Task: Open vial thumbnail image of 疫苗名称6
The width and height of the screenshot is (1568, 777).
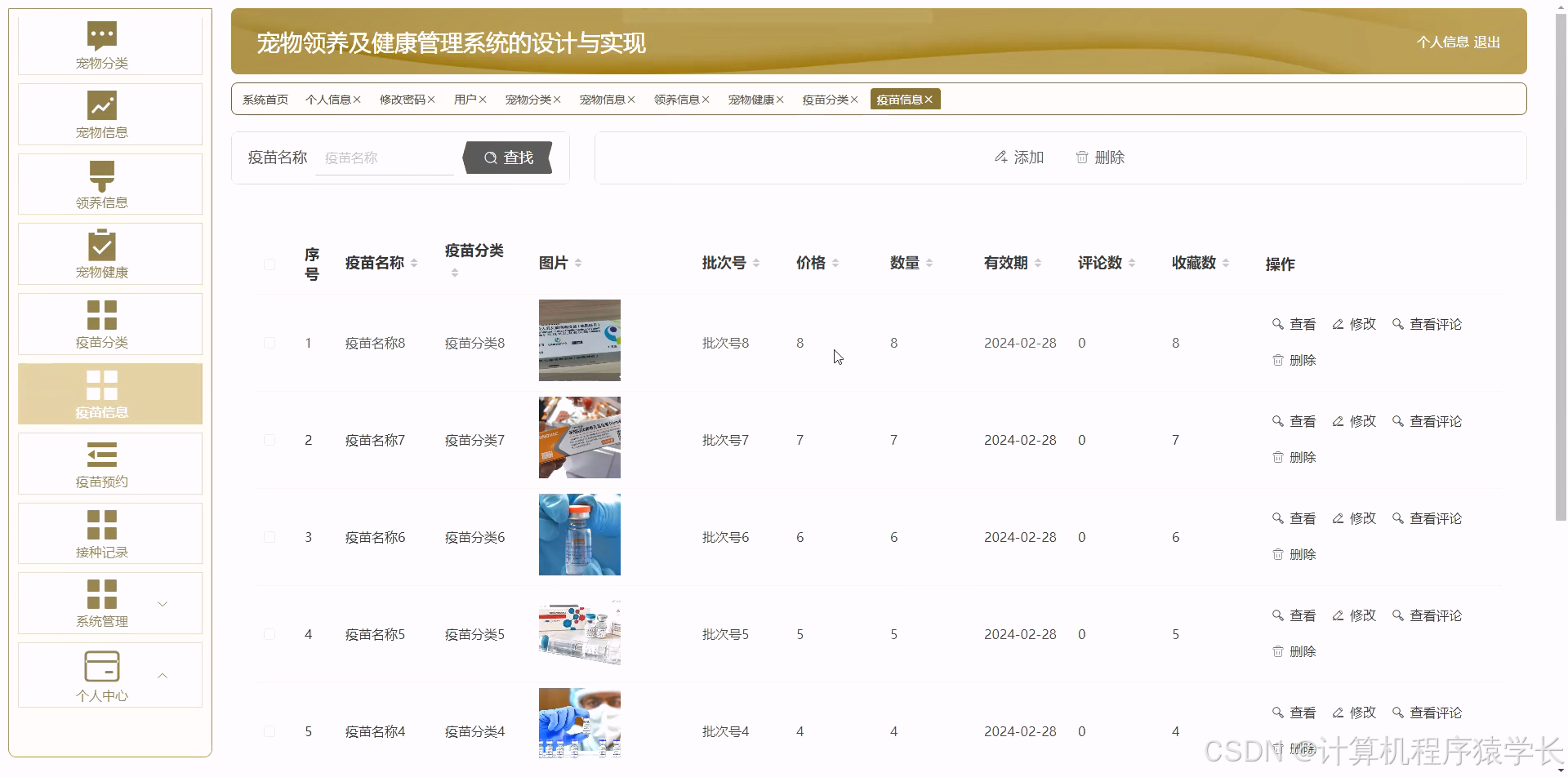Action: click(580, 535)
